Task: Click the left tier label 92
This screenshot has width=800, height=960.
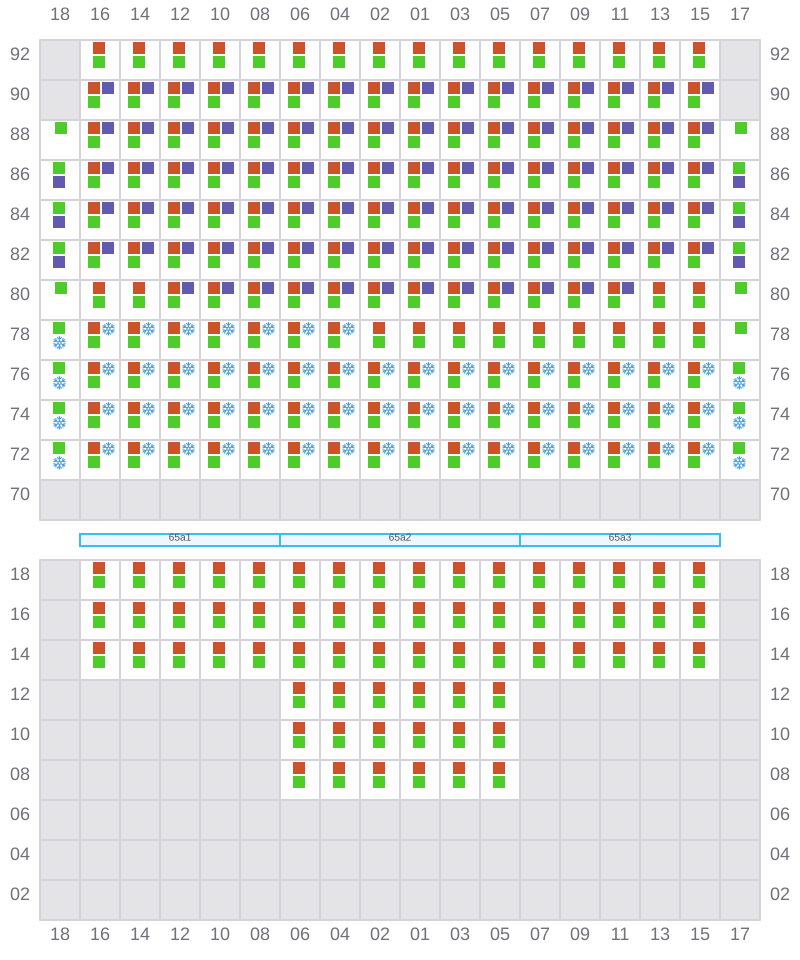Action: pos(20,54)
